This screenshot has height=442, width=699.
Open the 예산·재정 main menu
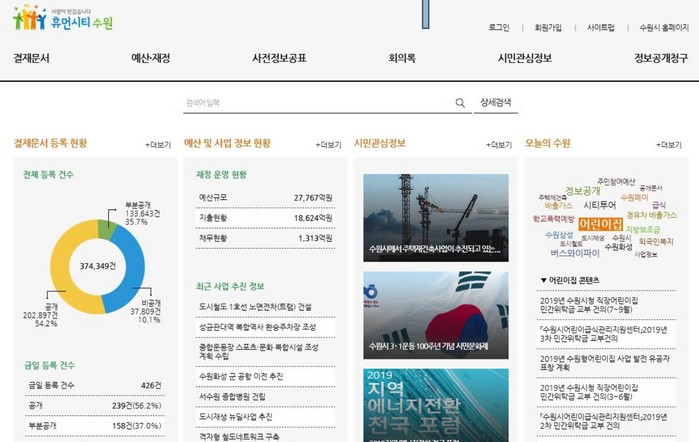[151, 58]
